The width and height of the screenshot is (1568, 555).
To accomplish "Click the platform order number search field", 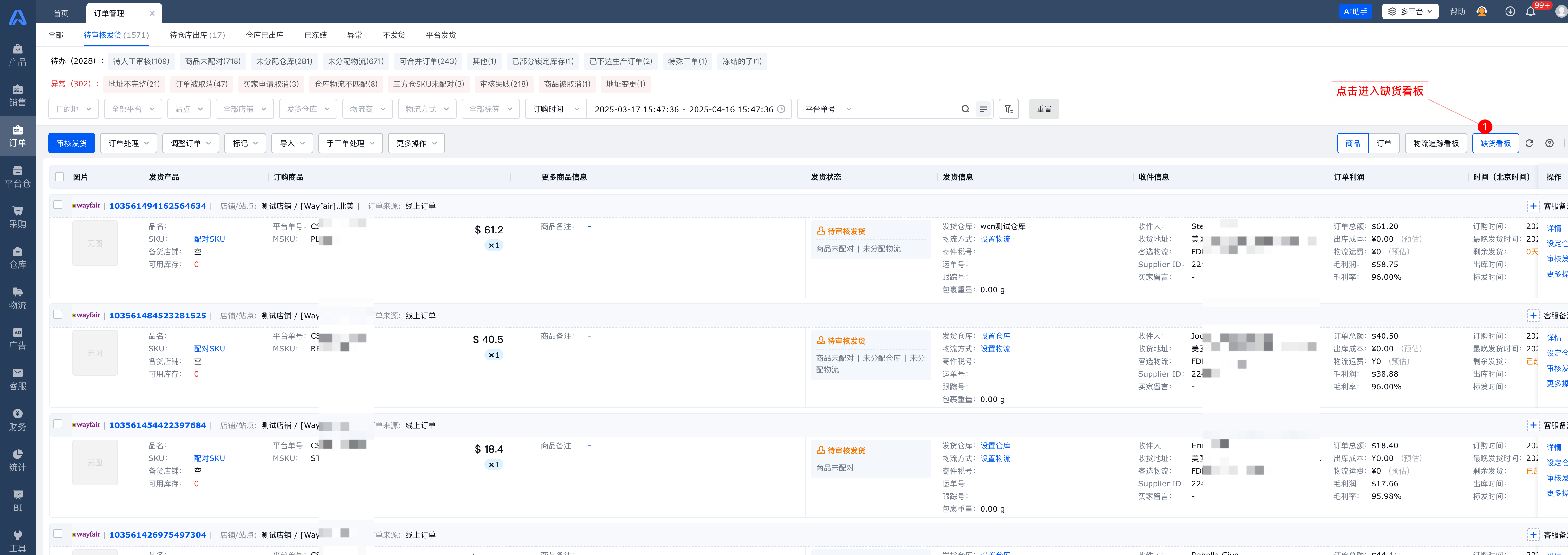I will [x=907, y=109].
